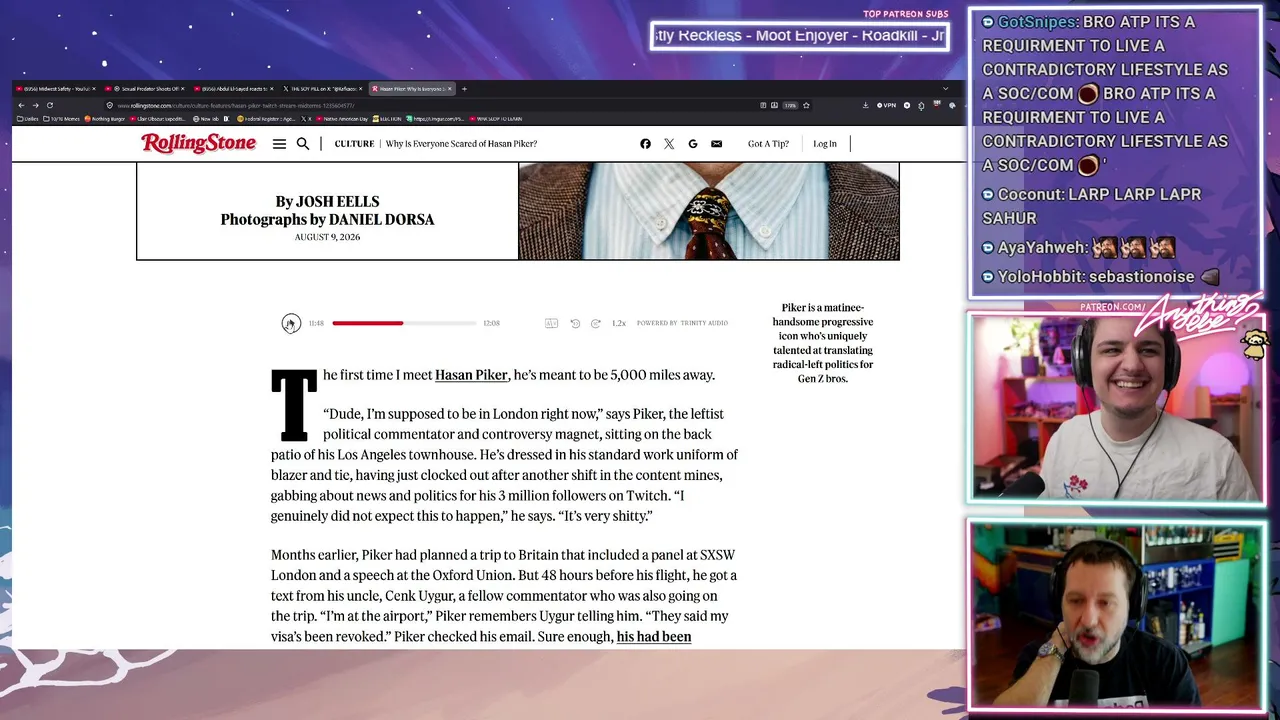Switch to the Abdul El-Sayed reacts tab
Viewport: 1280px width, 720px height.
(232, 89)
